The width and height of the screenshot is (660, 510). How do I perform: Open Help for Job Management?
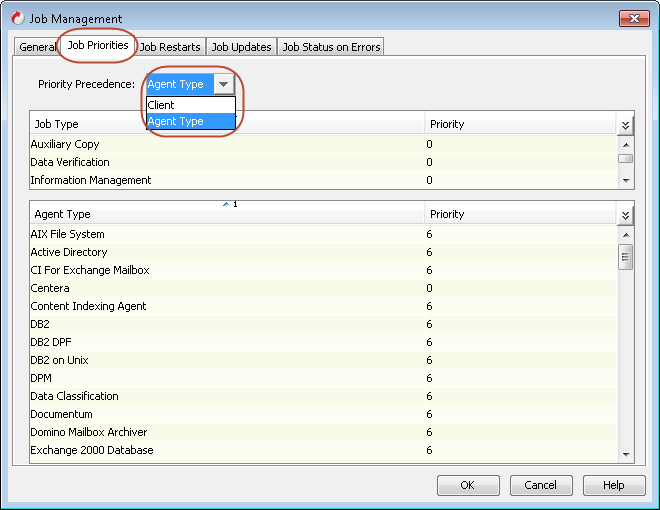point(612,485)
